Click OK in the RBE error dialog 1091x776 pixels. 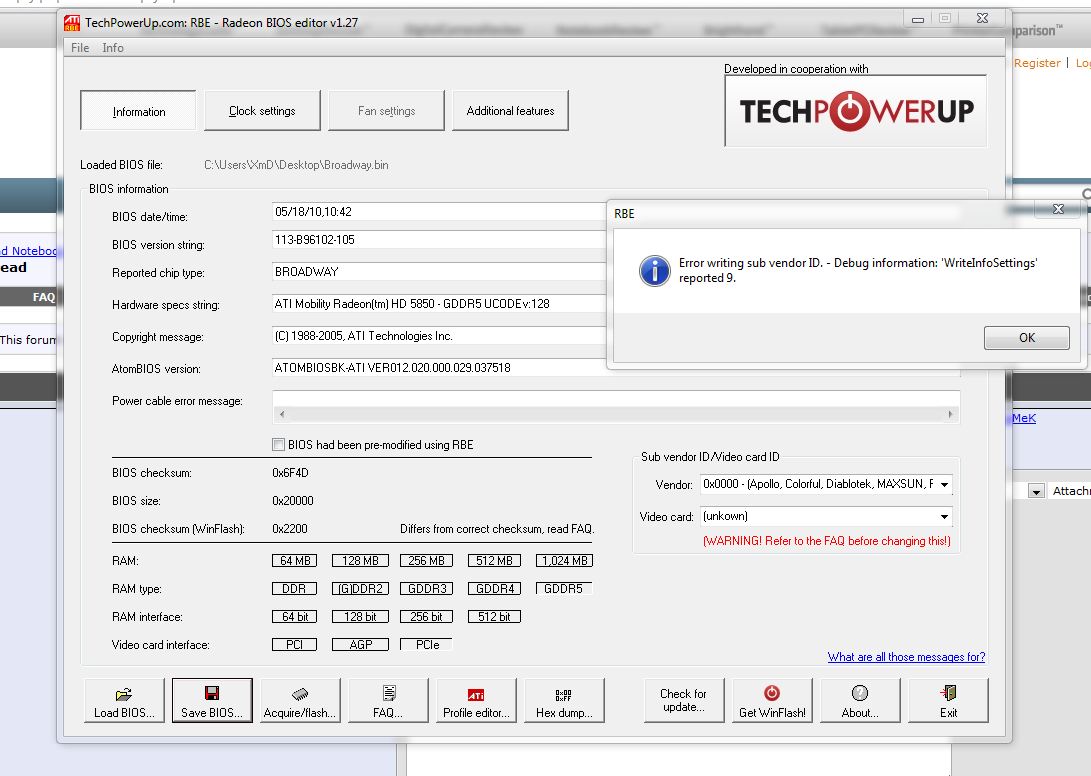(x=1026, y=338)
